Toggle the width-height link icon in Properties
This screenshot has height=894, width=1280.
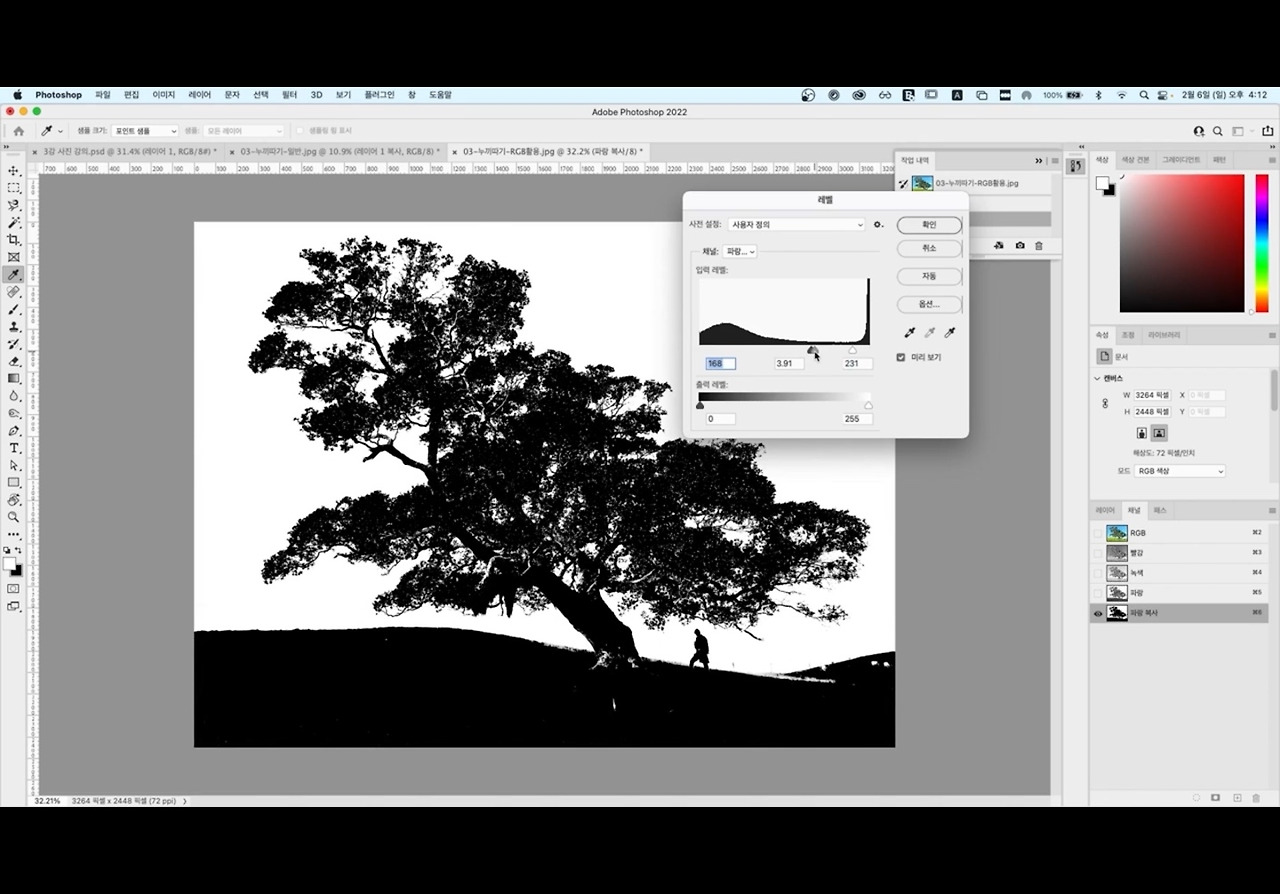pos(1105,403)
